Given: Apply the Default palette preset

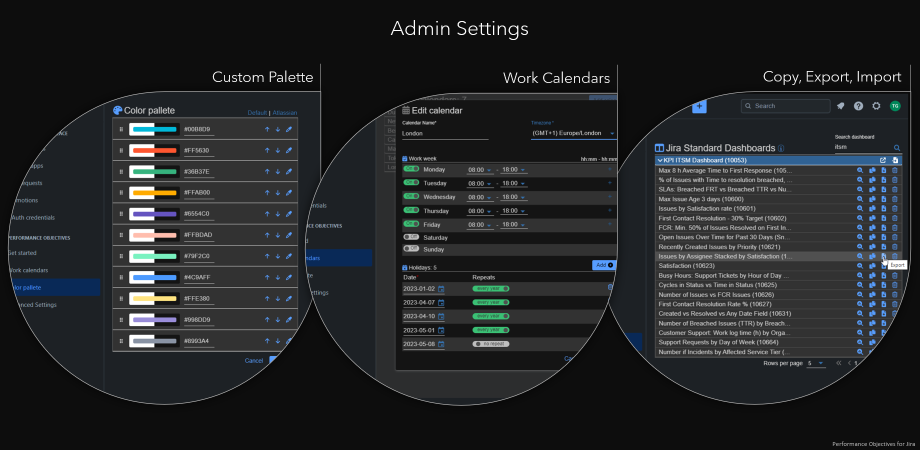Looking at the screenshot, I should (x=257, y=113).
